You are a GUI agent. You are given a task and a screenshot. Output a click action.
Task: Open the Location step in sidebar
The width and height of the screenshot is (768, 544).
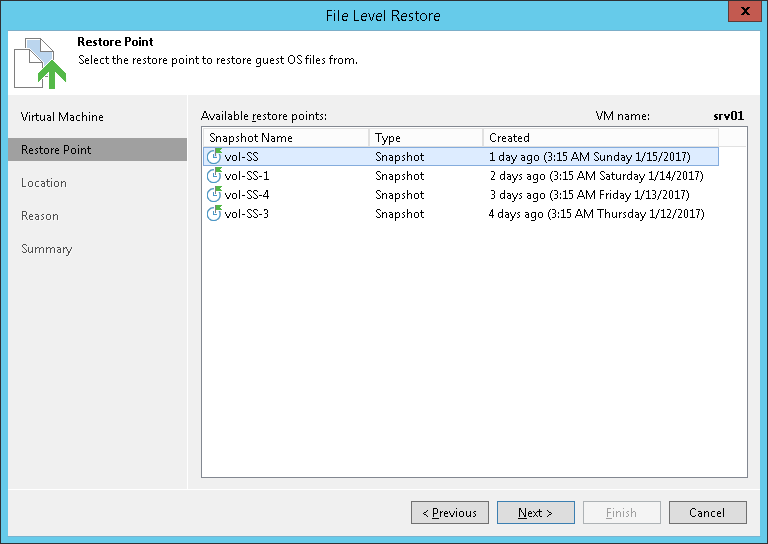point(44,183)
